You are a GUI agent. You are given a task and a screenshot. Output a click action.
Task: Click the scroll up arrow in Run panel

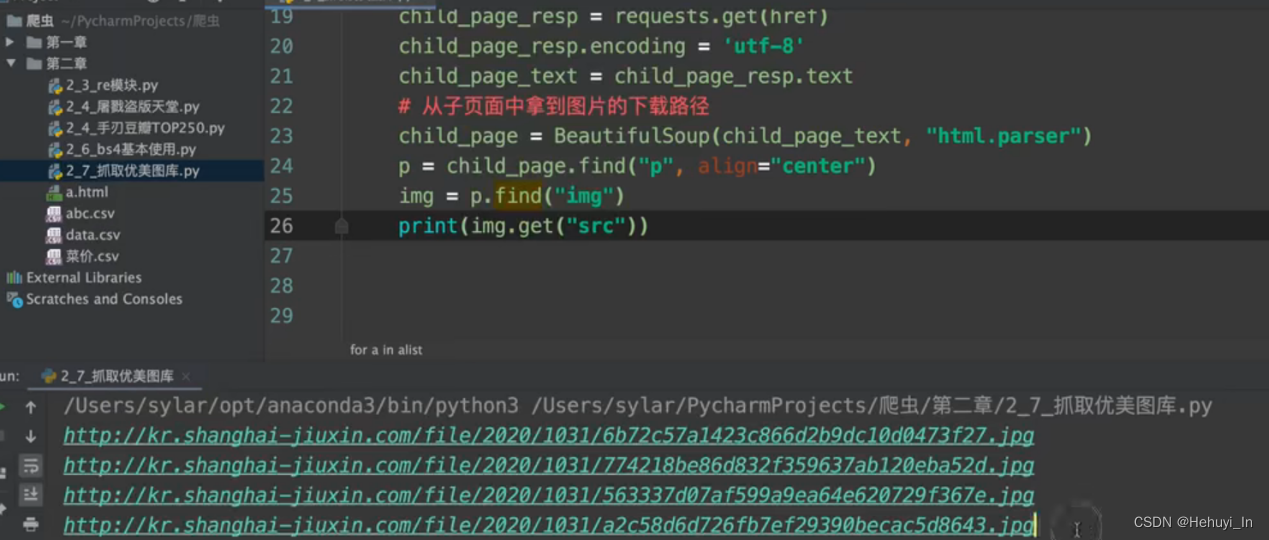coord(31,407)
